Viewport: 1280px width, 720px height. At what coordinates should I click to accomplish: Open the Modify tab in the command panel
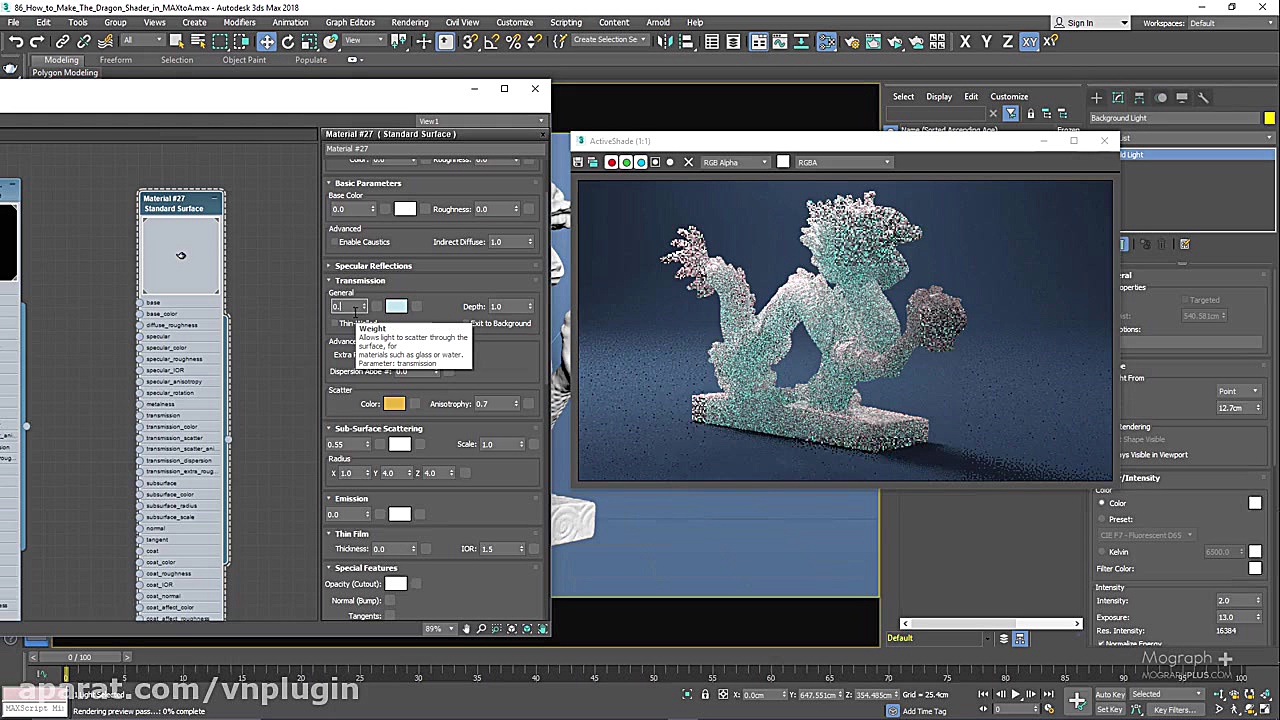pos(1117,98)
